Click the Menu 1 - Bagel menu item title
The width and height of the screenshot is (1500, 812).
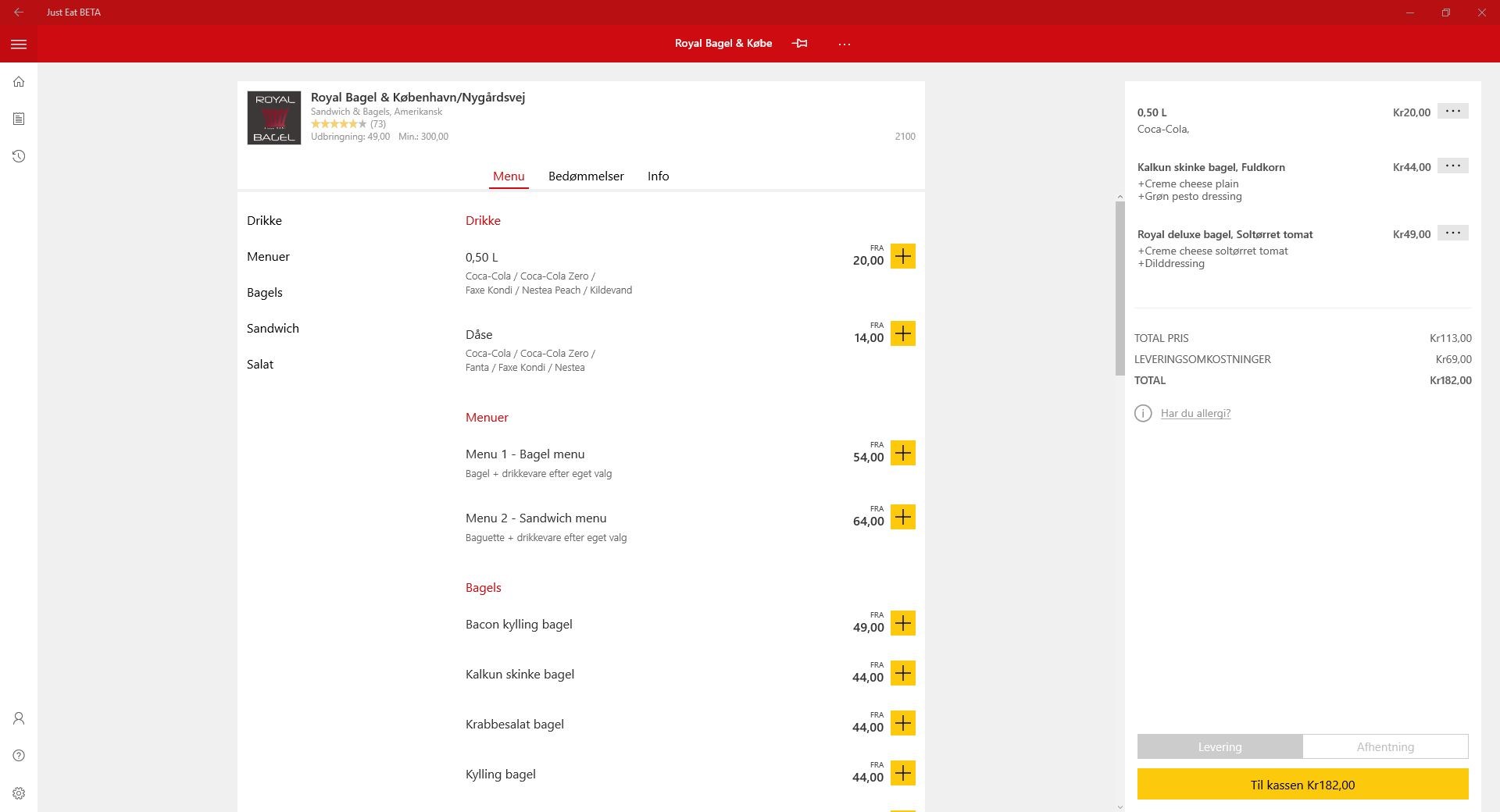tap(525, 454)
